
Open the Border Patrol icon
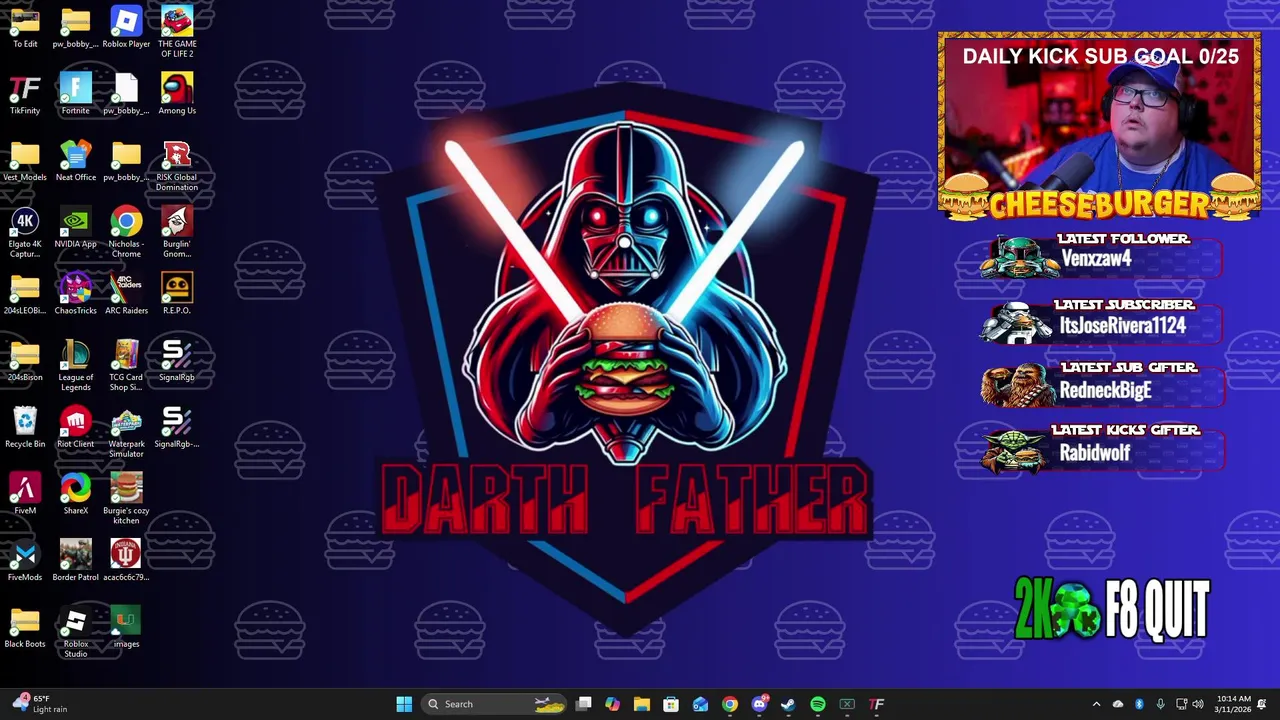[x=75, y=561]
